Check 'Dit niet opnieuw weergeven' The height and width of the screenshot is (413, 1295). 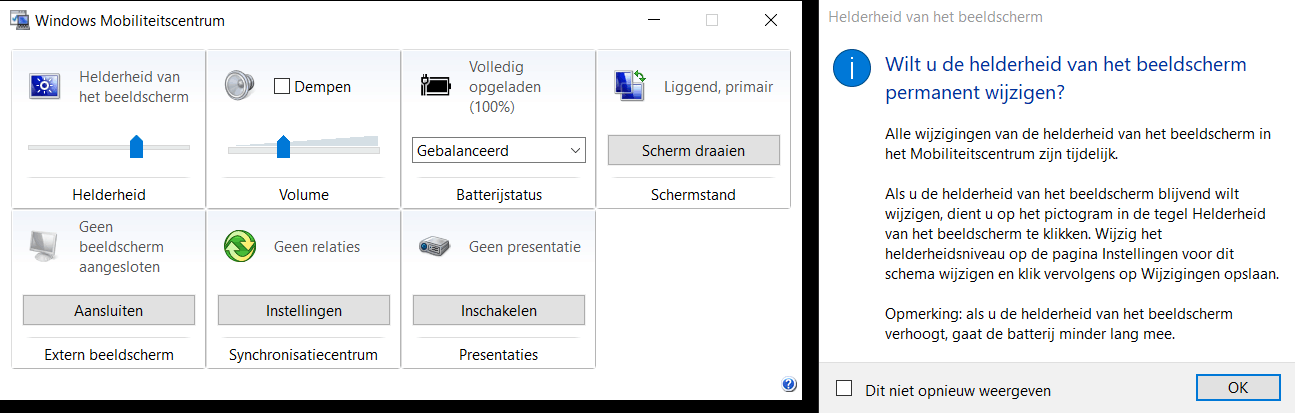point(845,389)
